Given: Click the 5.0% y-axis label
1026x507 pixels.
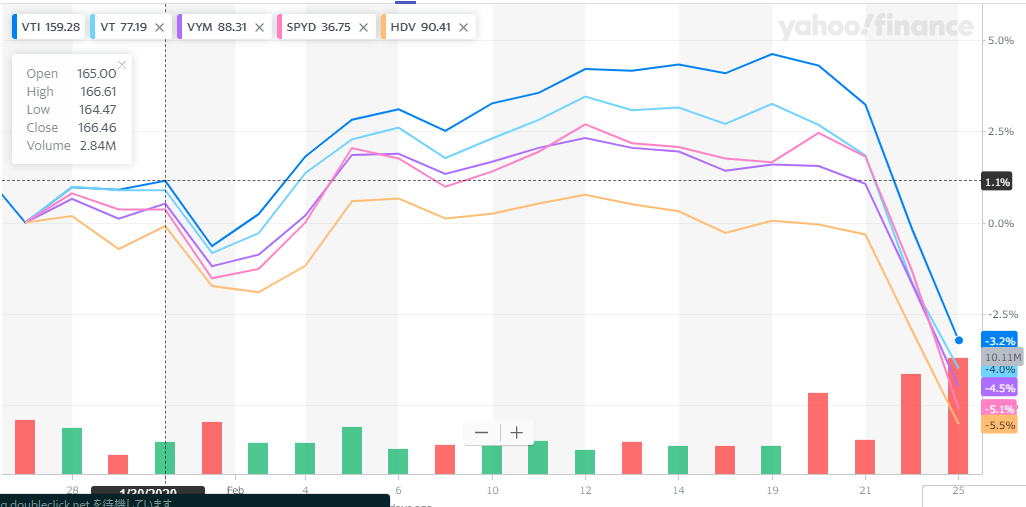Looking at the screenshot, I should click(1000, 41).
